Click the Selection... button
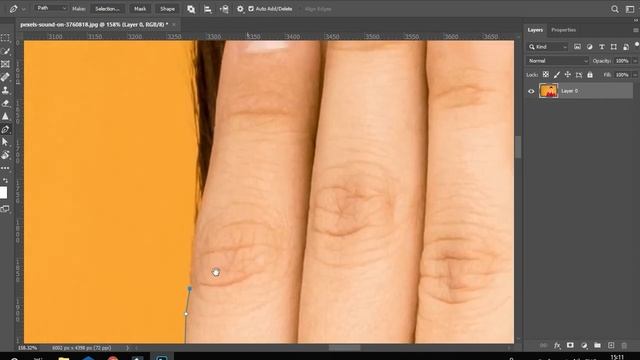The width and height of the screenshot is (640, 360). click(x=107, y=9)
